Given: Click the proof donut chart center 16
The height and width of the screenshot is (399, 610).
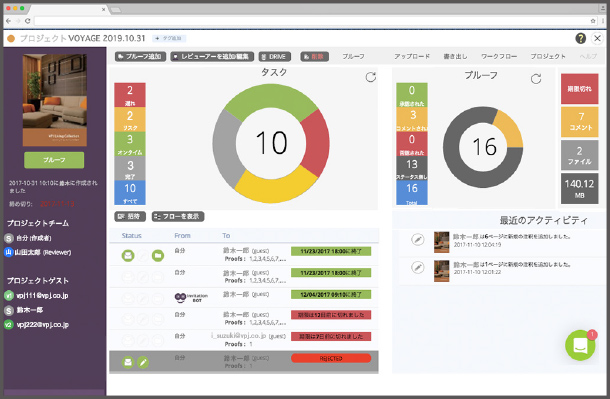Looking at the screenshot, I should point(484,147).
